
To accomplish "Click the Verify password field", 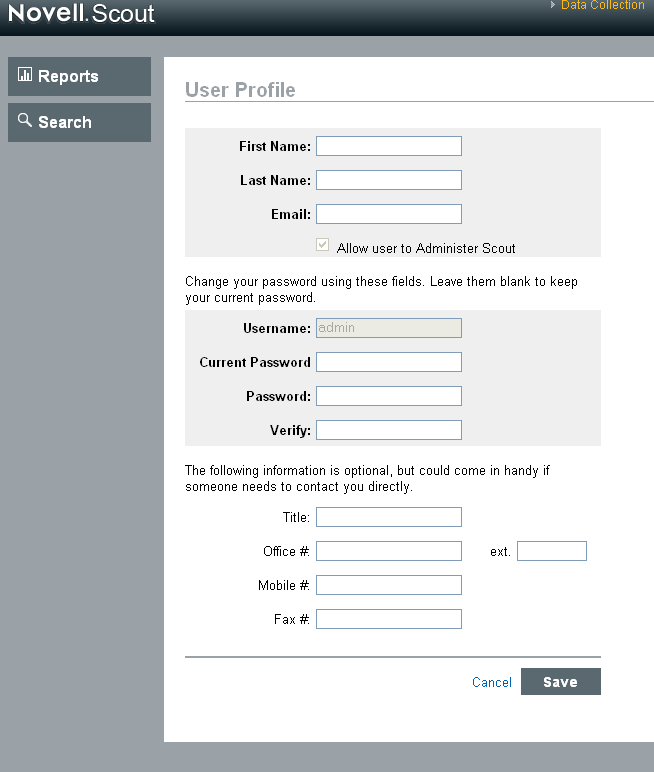I will (x=389, y=430).
